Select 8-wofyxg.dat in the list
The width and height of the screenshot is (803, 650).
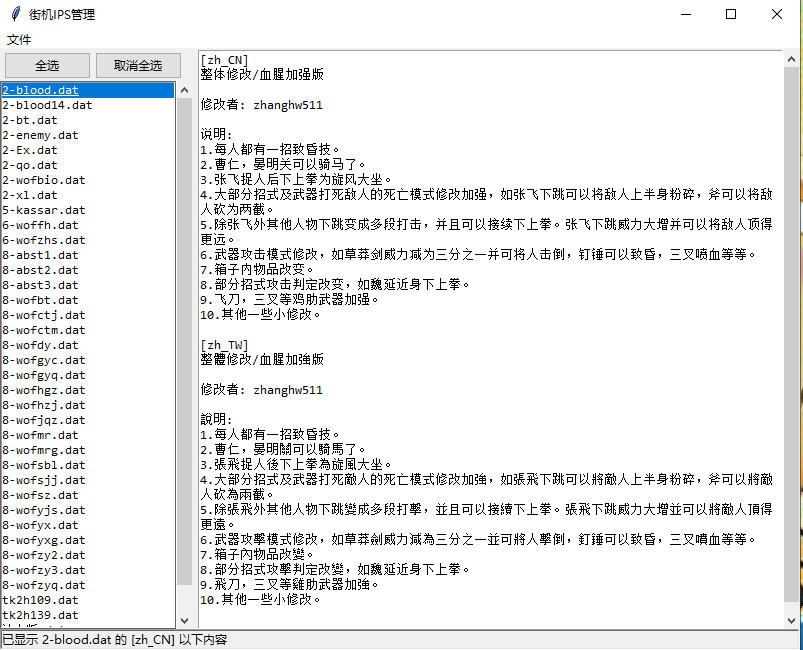pos(43,540)
